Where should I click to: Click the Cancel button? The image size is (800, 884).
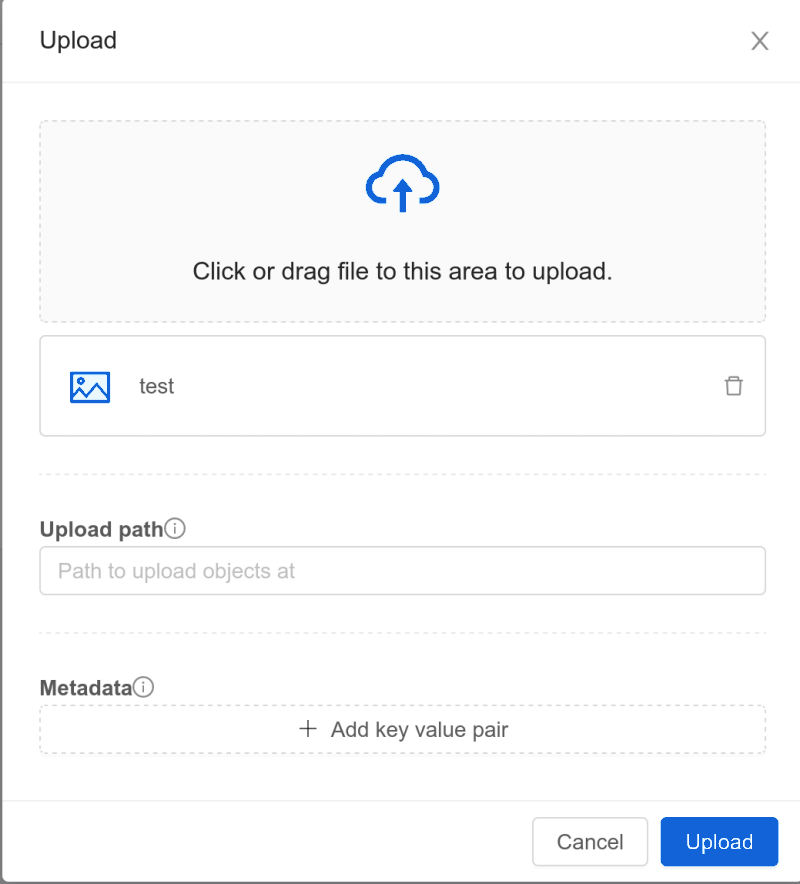coord(590,842)
